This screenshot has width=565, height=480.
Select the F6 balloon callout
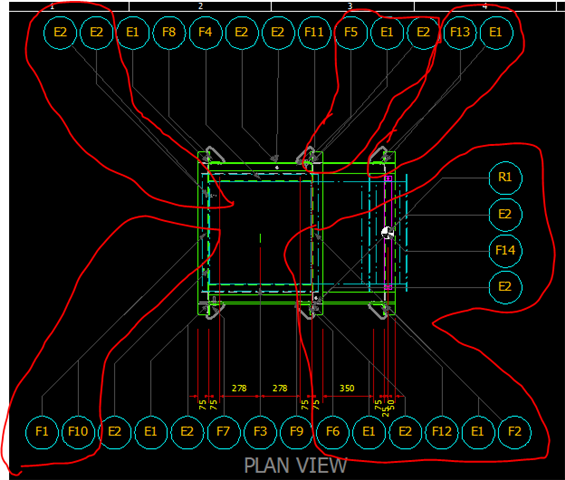333,432
